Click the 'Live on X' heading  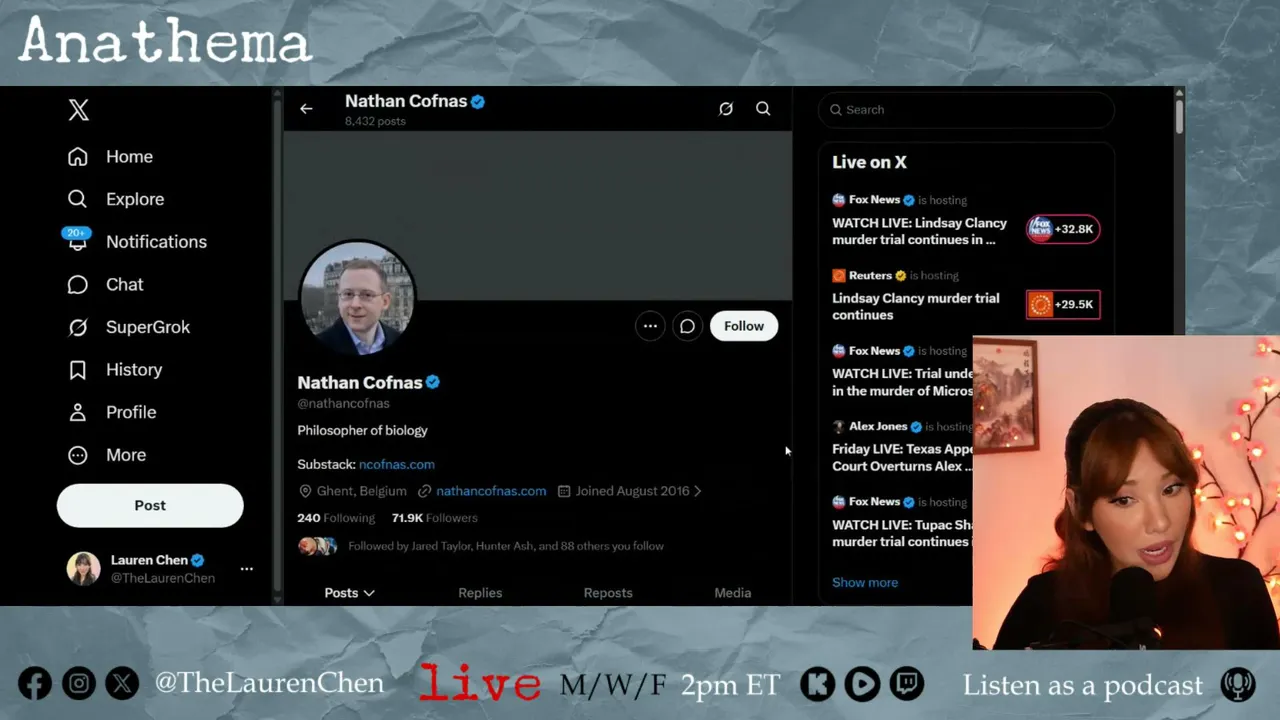[869, 162]
